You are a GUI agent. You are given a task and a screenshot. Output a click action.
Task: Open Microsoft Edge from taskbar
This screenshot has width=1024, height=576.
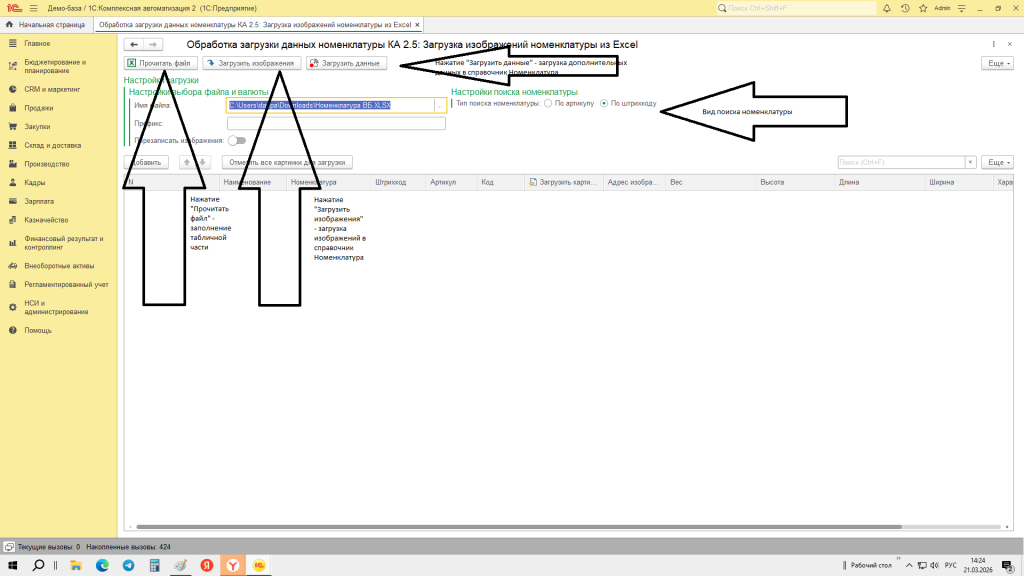point(103,566)
